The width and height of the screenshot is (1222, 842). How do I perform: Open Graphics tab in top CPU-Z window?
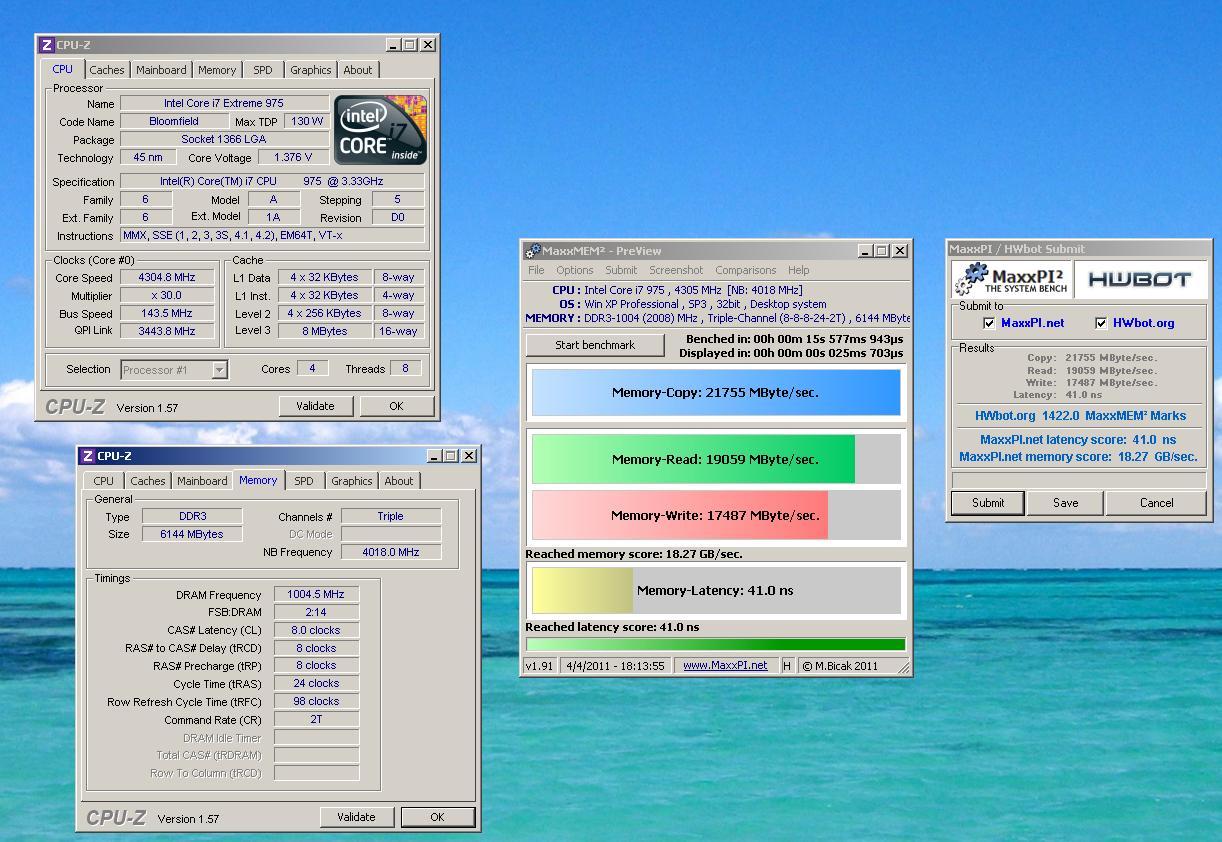pos(310,70)
